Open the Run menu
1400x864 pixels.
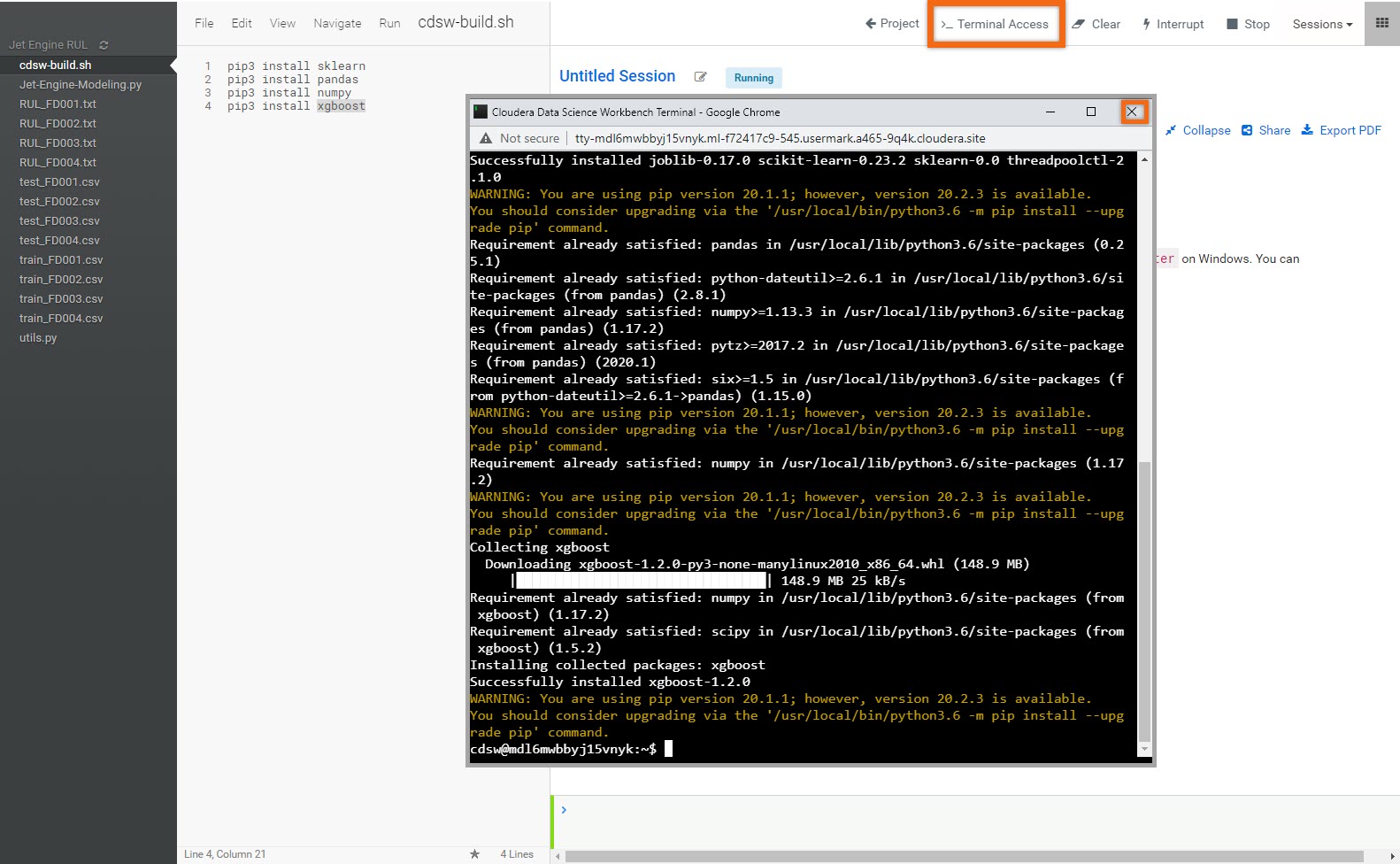pos(389,23)
